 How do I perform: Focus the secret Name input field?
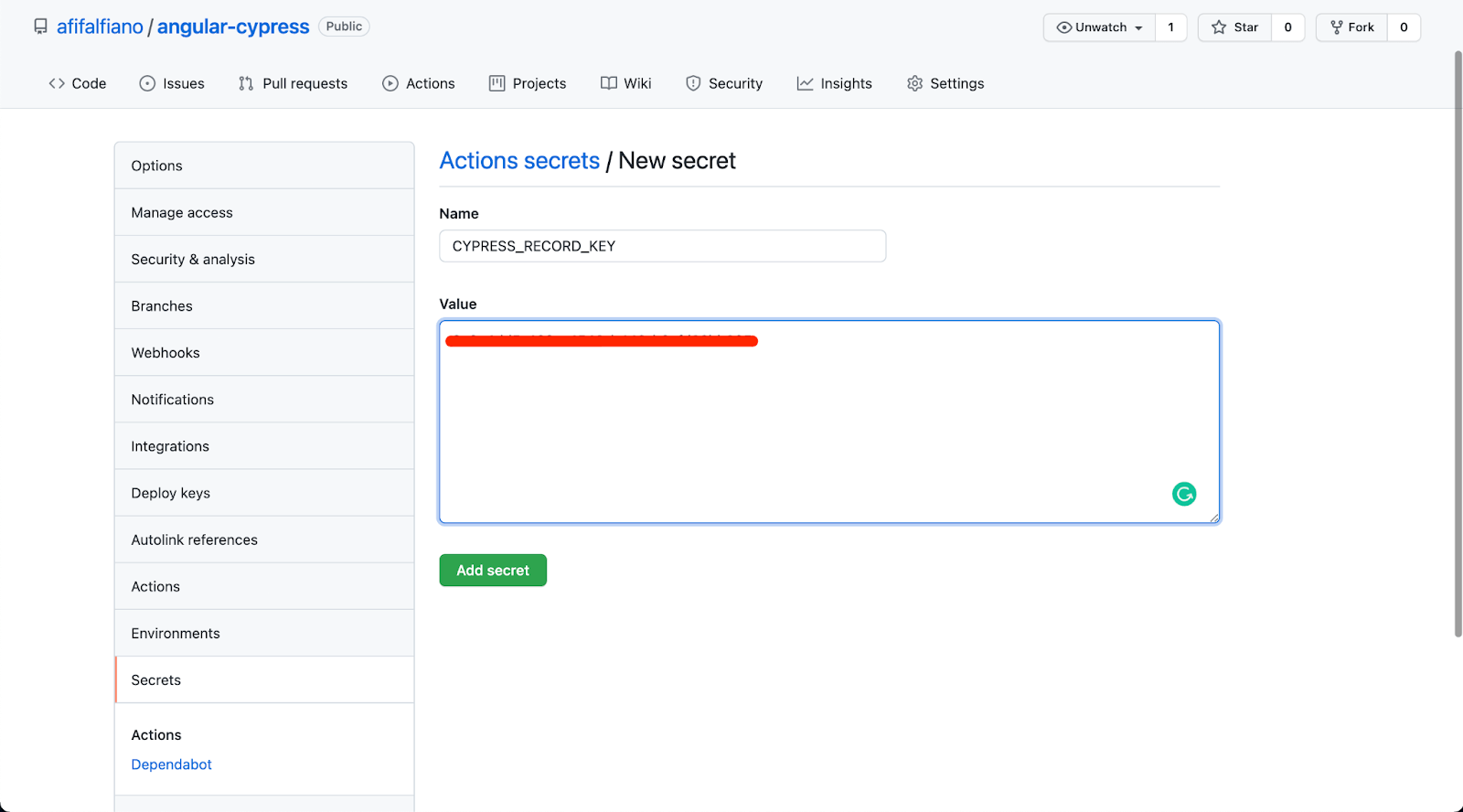[x=663, y=246]
